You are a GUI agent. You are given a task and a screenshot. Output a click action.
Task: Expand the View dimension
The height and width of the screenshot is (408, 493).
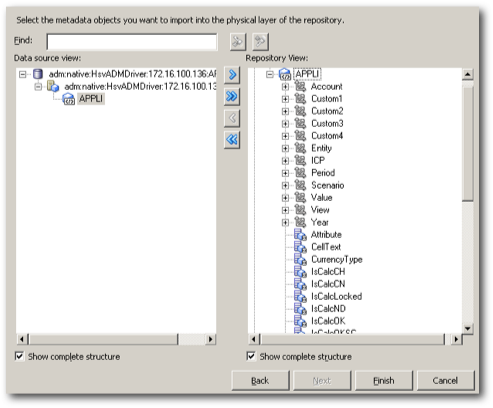[285, 210]
